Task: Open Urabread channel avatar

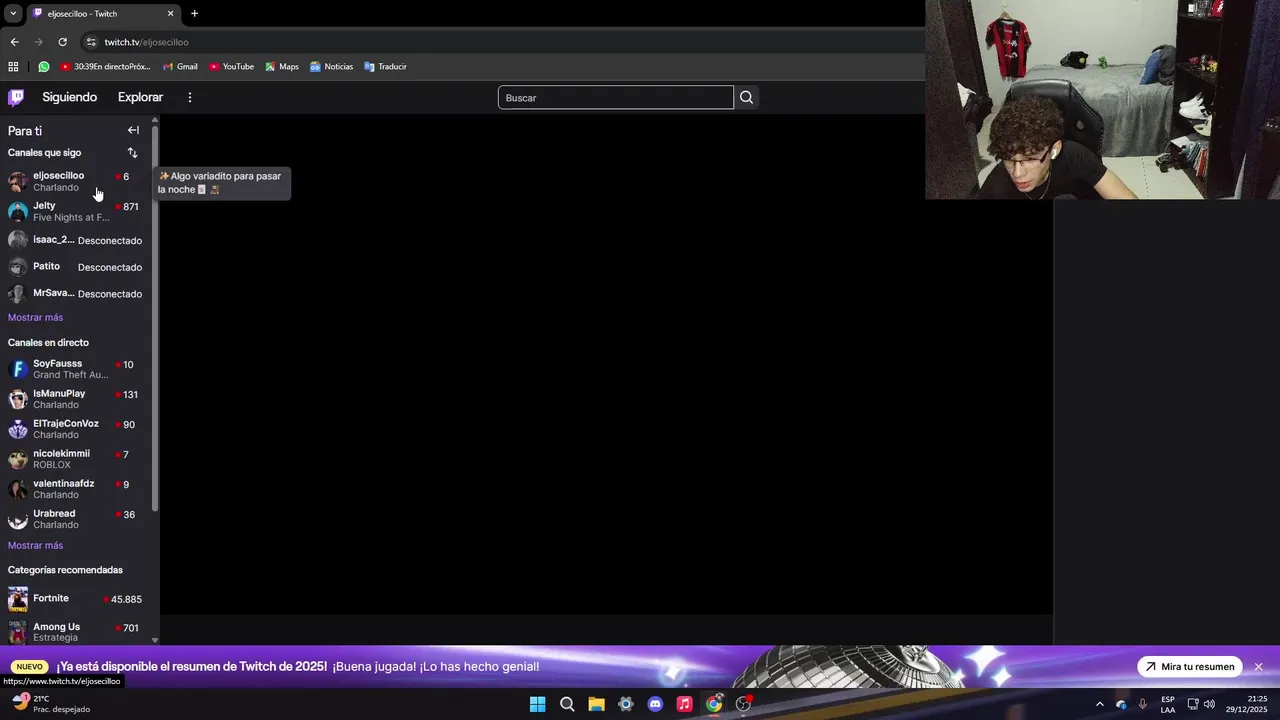Action: (17, 519)
